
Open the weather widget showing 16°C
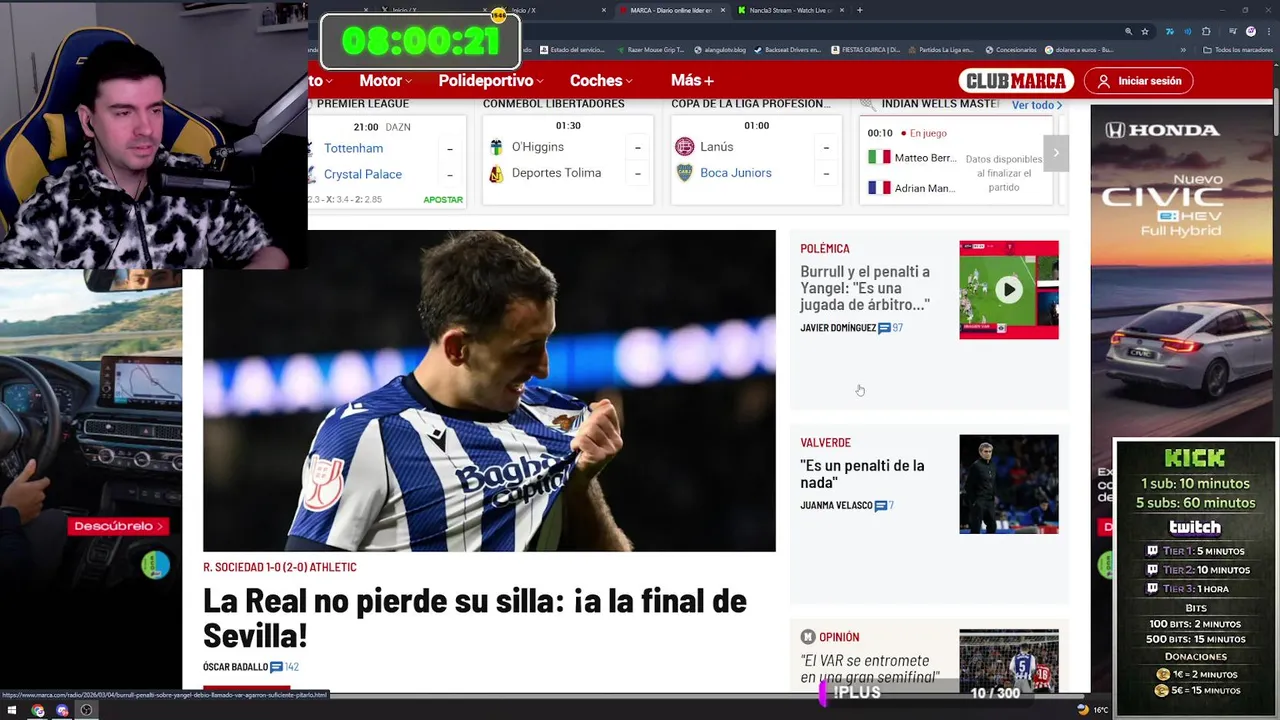(1094, 710)
